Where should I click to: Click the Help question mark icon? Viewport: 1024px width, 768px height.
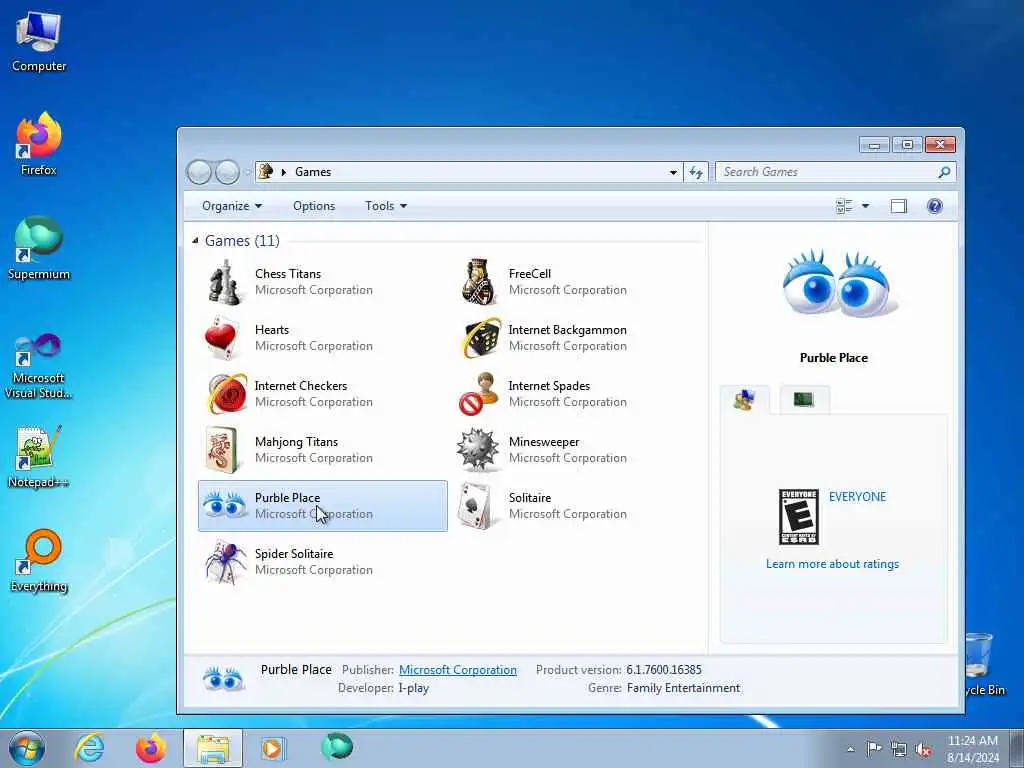(x=935, y=206)
